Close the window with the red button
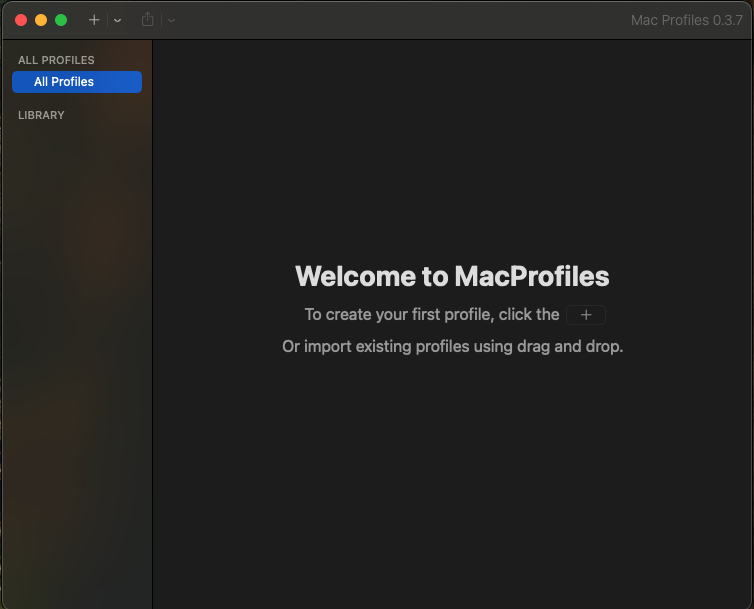The width and height of the screenshot is (754, 609). [x=21, y=20]
